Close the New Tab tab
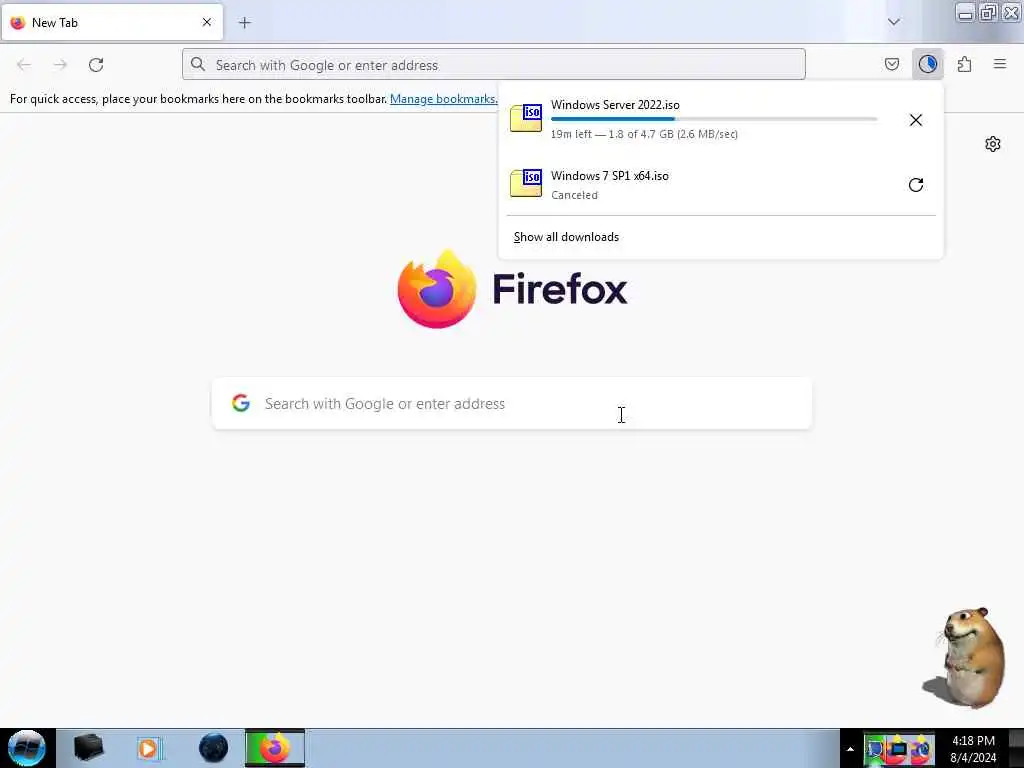Viewport: 1024px width, 768px height. [206, 22]
